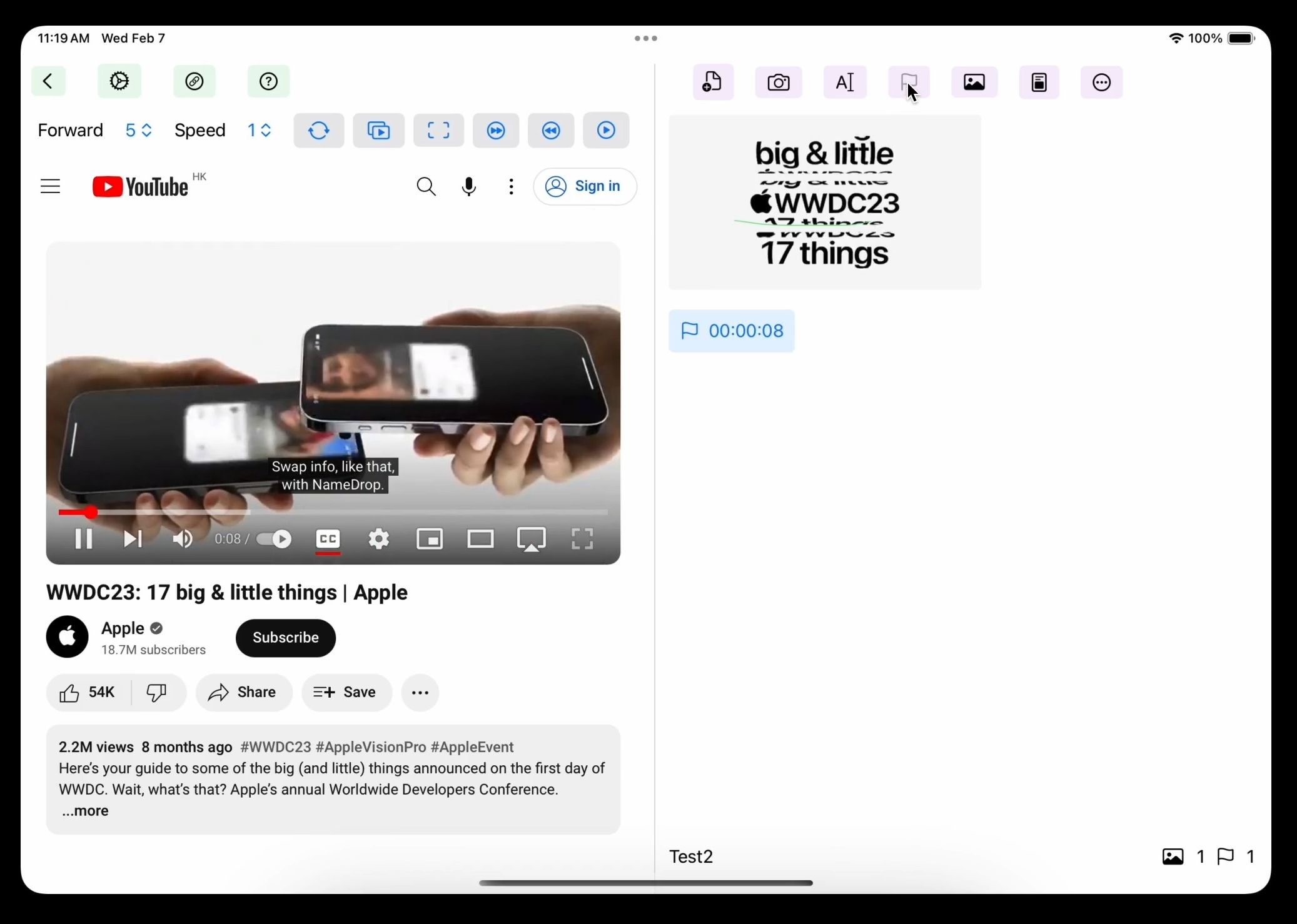Click the battery indicator
1297x924 pixels.
[x=1241, y=39]
